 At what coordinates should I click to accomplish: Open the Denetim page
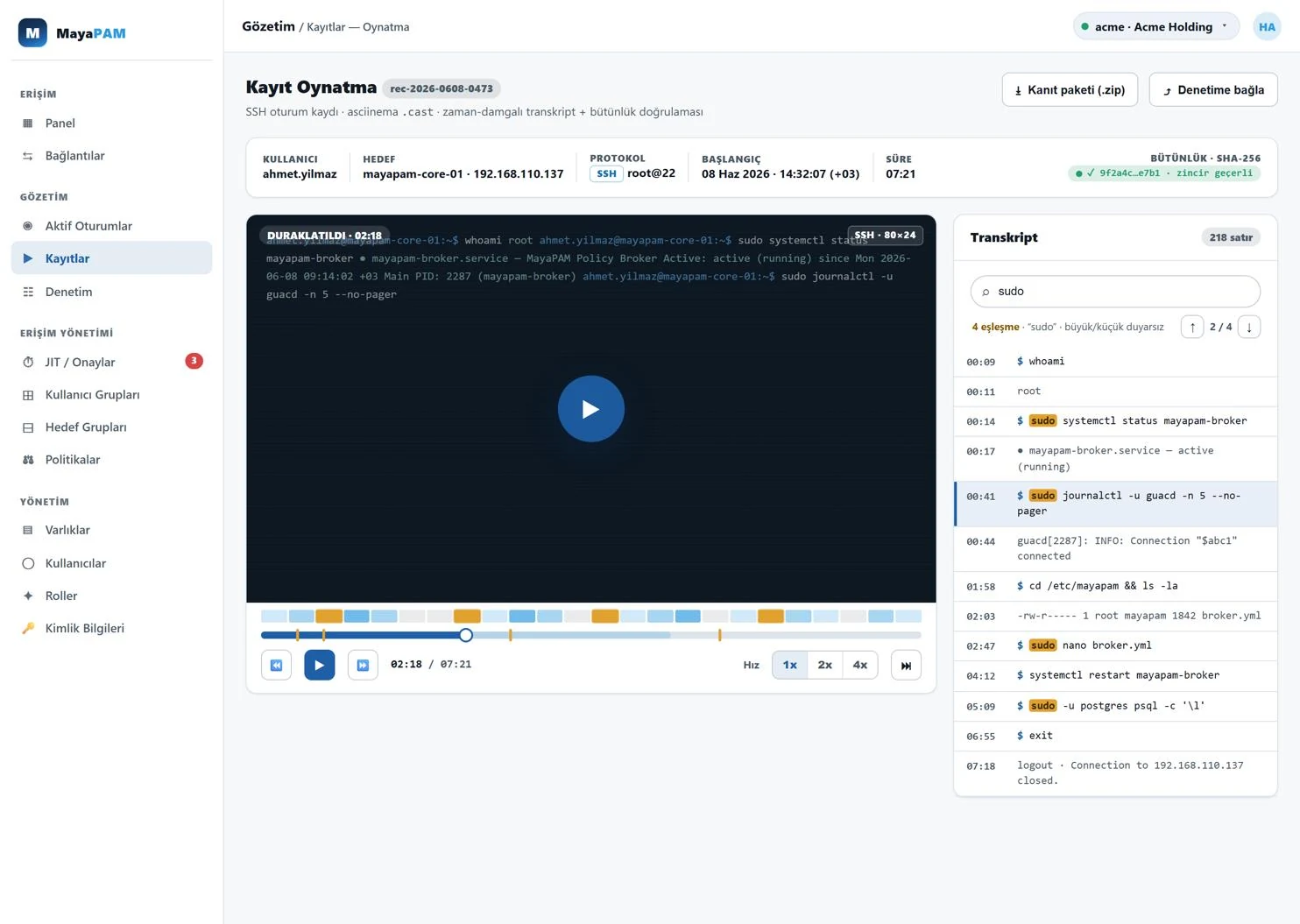pyautogui.click(x=111, y=292)
